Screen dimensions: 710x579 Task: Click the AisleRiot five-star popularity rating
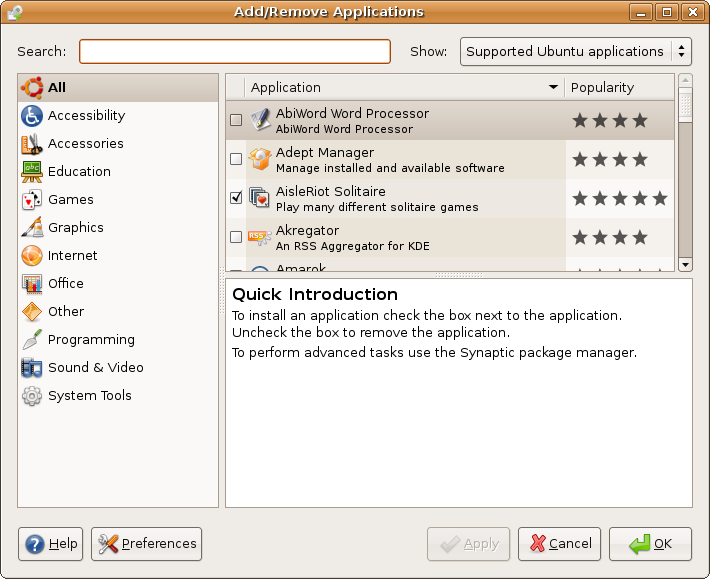tap(620, 198)
